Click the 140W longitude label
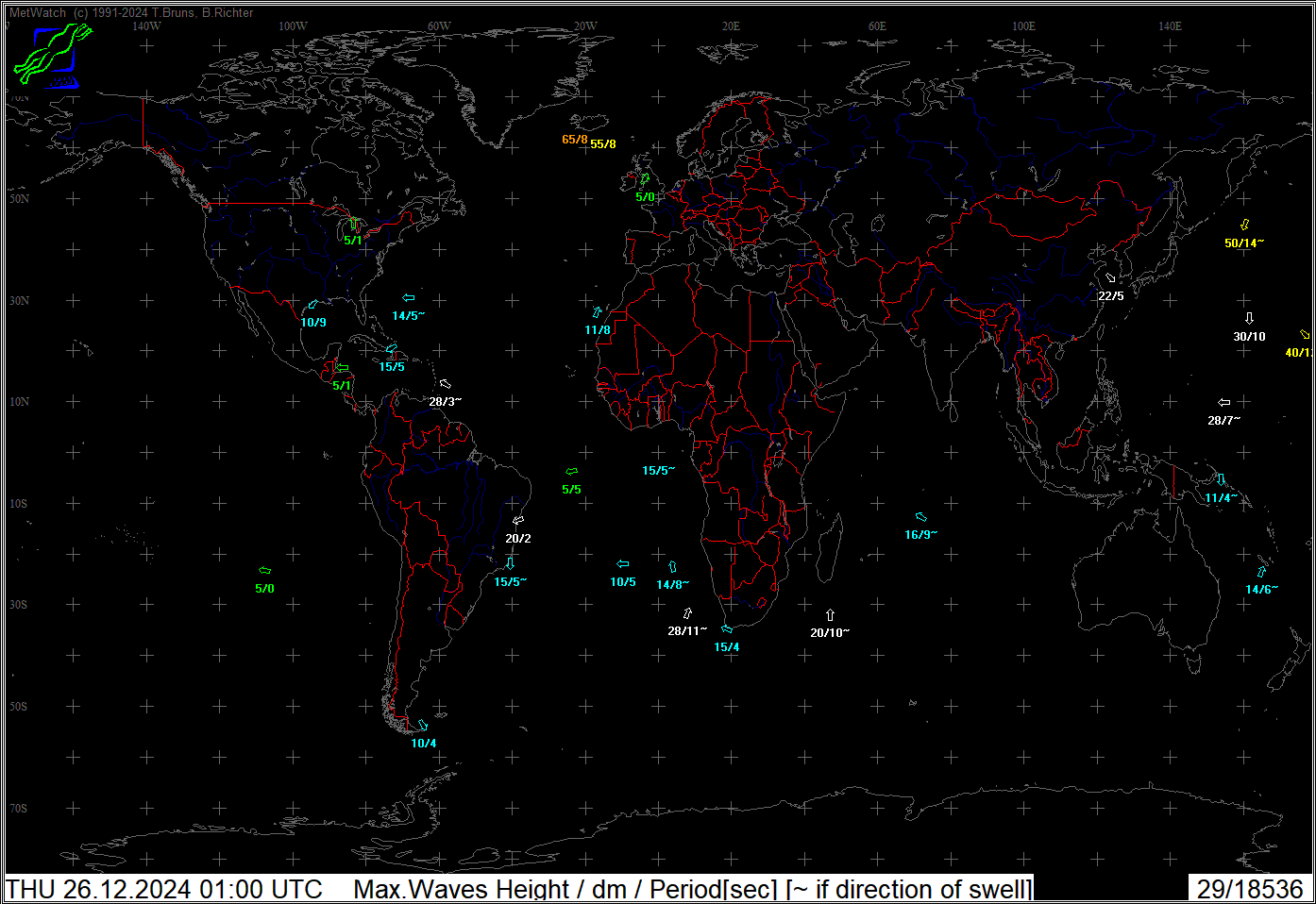The image size is (1316, 904). [146, 26]
